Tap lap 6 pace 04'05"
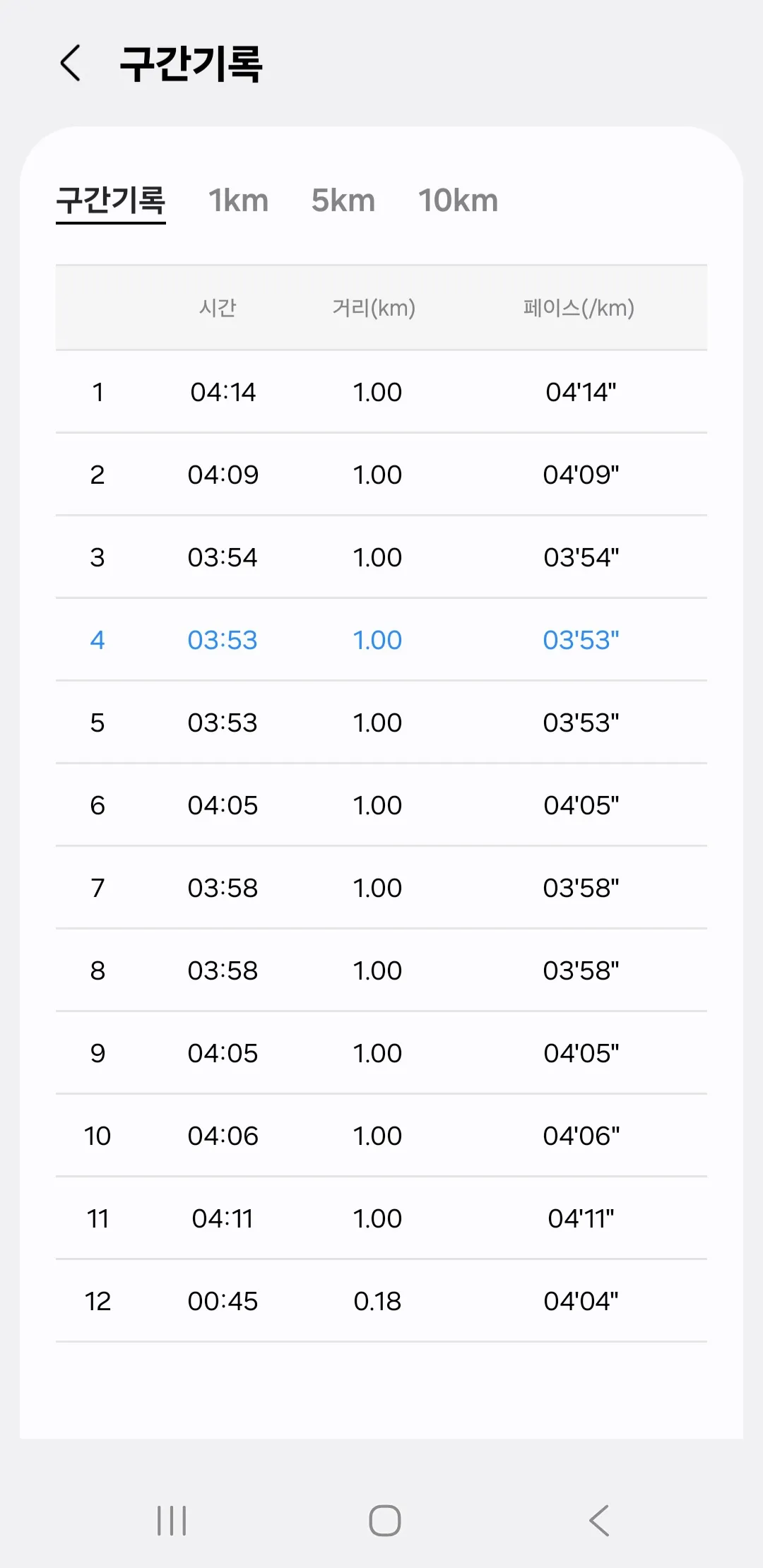 [581, 805]
